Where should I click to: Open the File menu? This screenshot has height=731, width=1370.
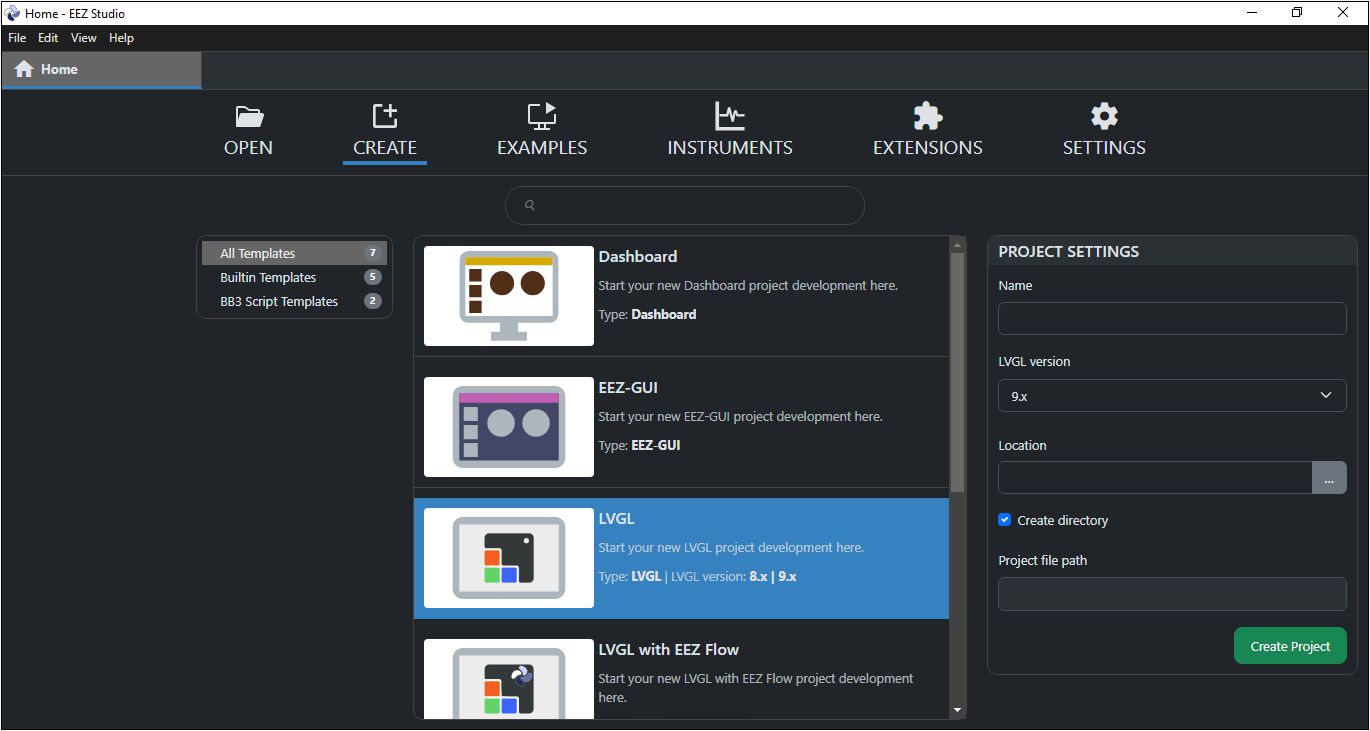[17, 38]
